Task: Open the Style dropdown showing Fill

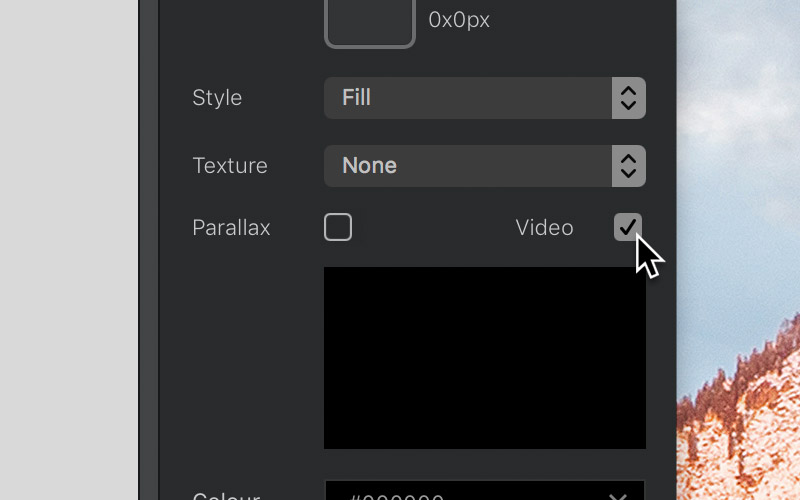Action: 485,98
